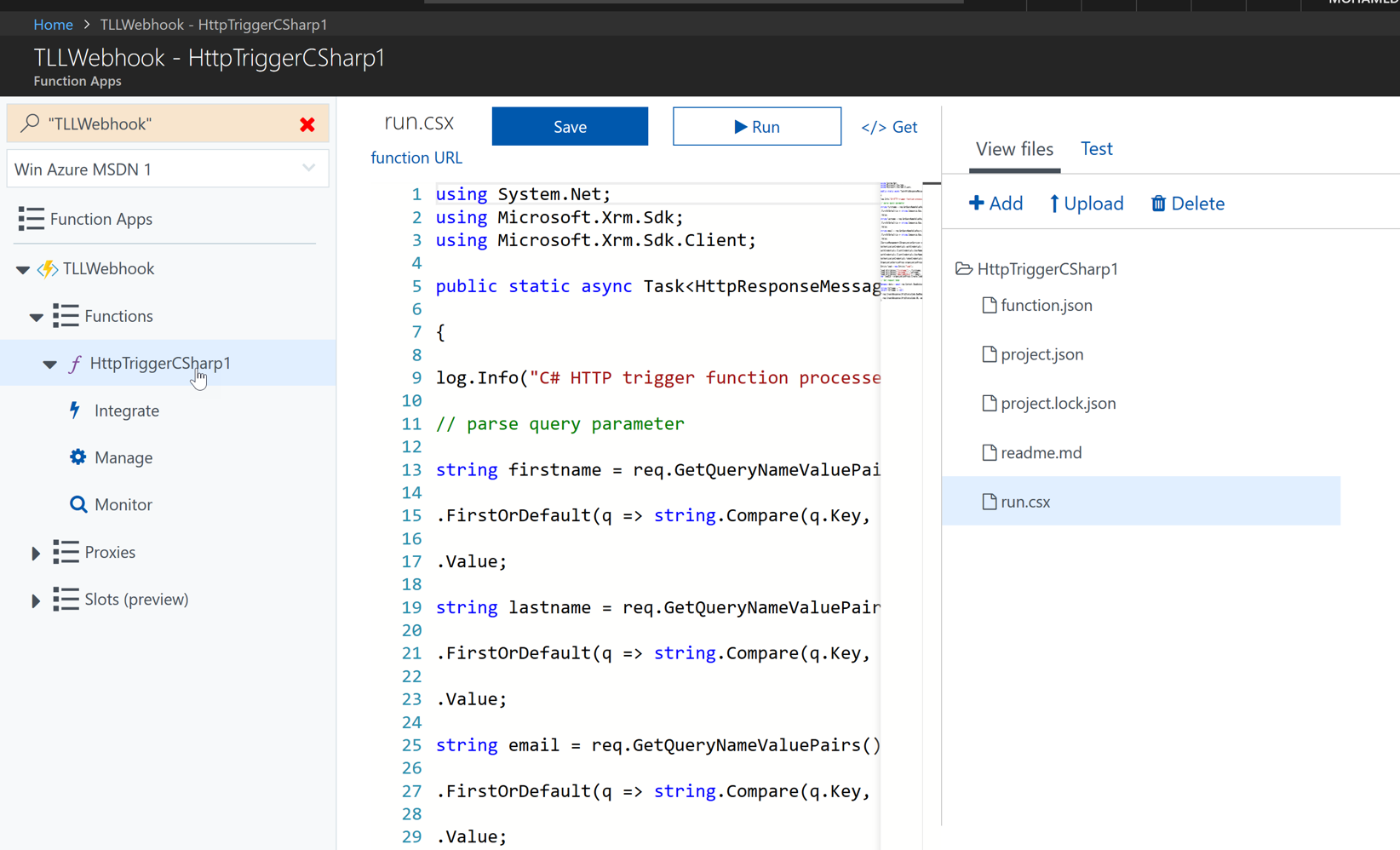Click the readme.md file icon
Screen dimensions: 1400x850
[989, 452]
